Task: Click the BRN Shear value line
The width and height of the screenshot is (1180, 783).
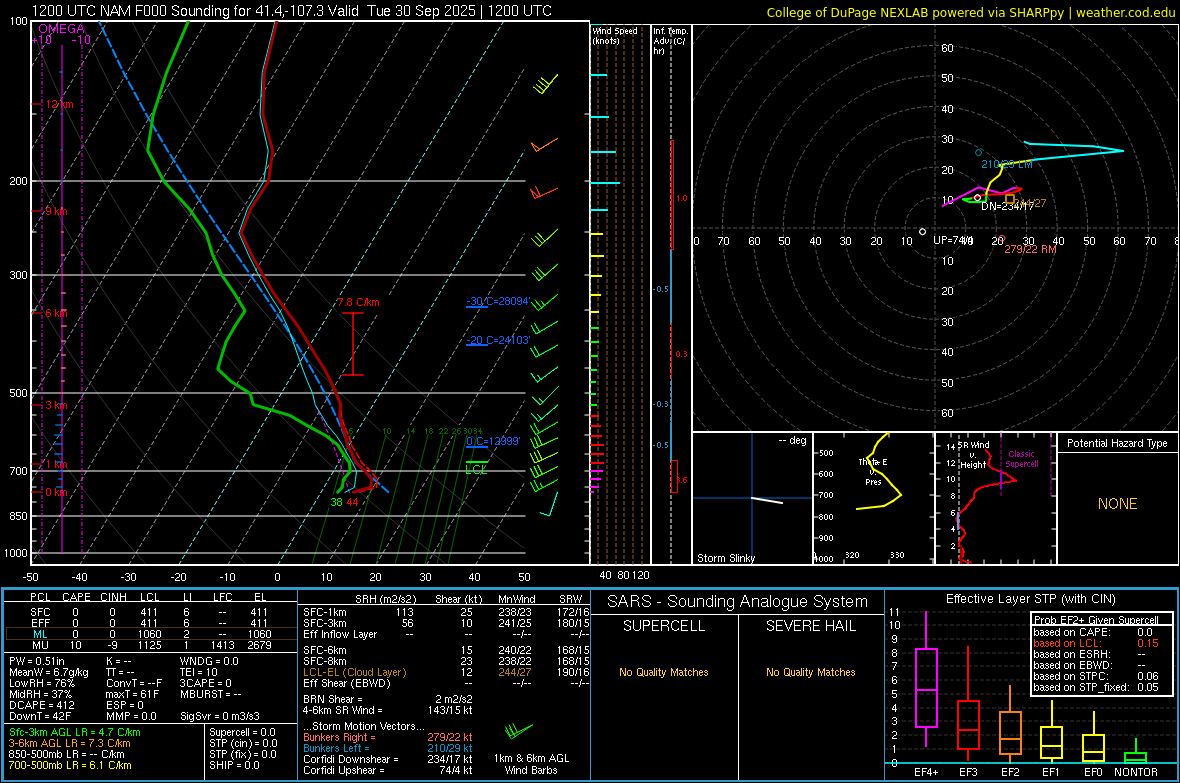Action: tap(388, 699)
